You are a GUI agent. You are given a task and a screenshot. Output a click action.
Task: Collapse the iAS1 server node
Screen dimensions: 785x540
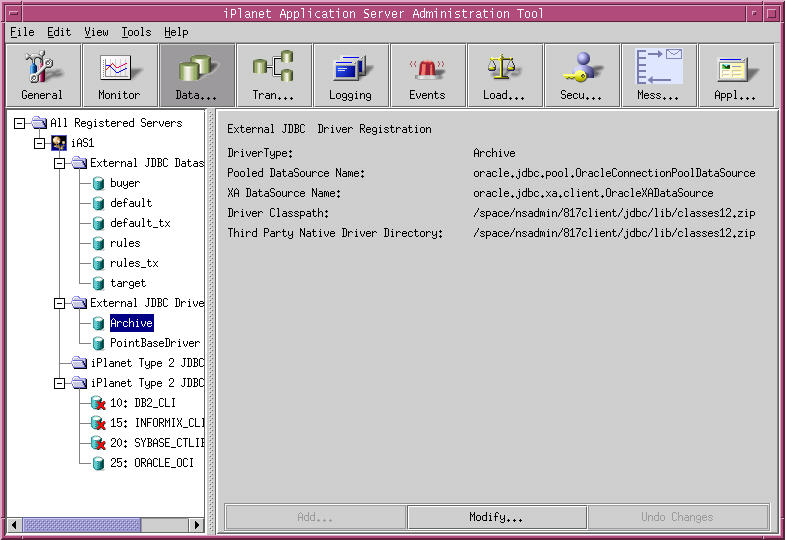point(40,143)
